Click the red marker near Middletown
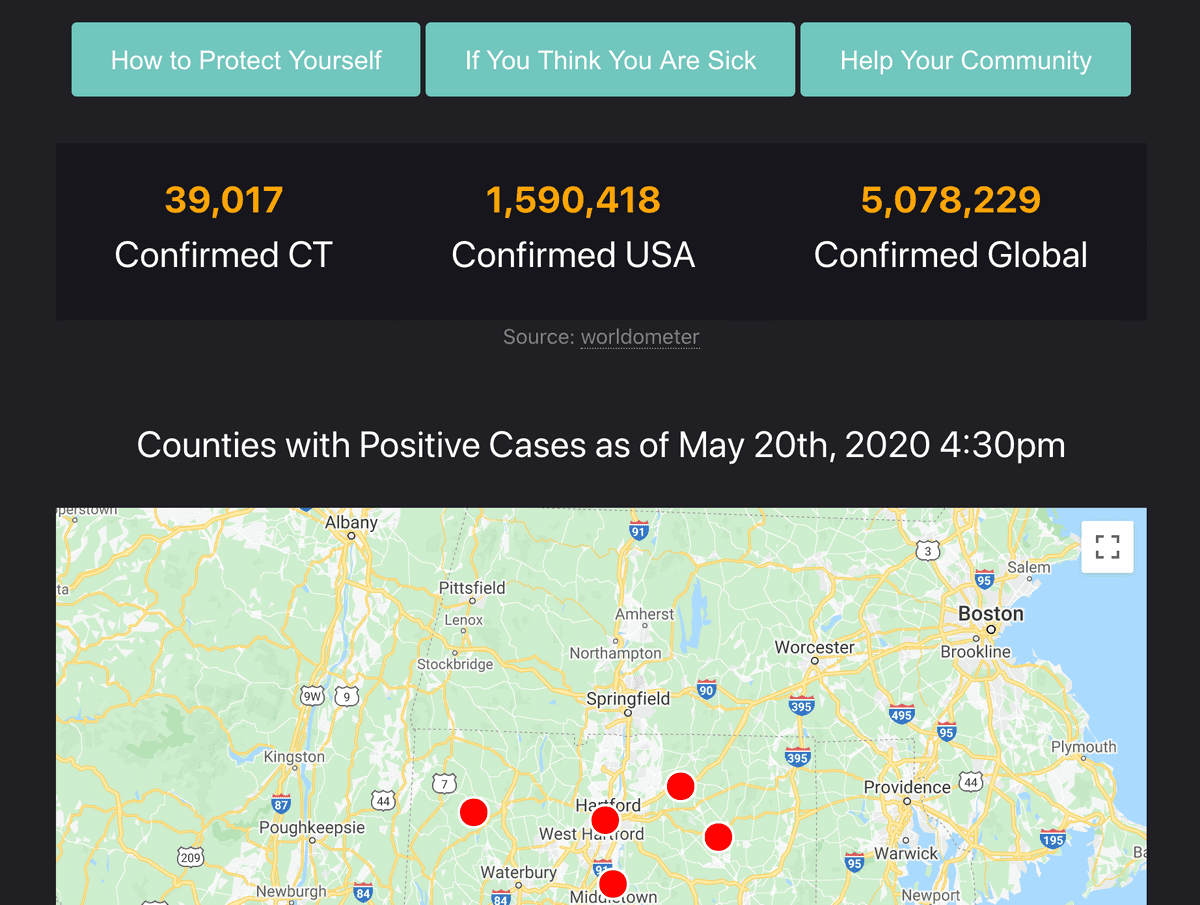The image size is (1200, 905). point(612,884)
